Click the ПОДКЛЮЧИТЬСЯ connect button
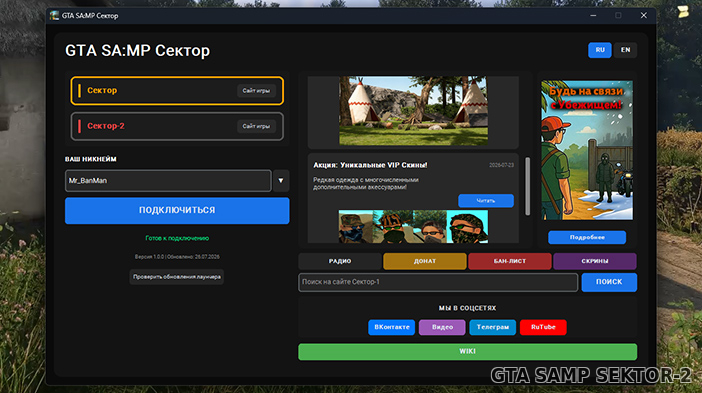 [x=177, y=210]
